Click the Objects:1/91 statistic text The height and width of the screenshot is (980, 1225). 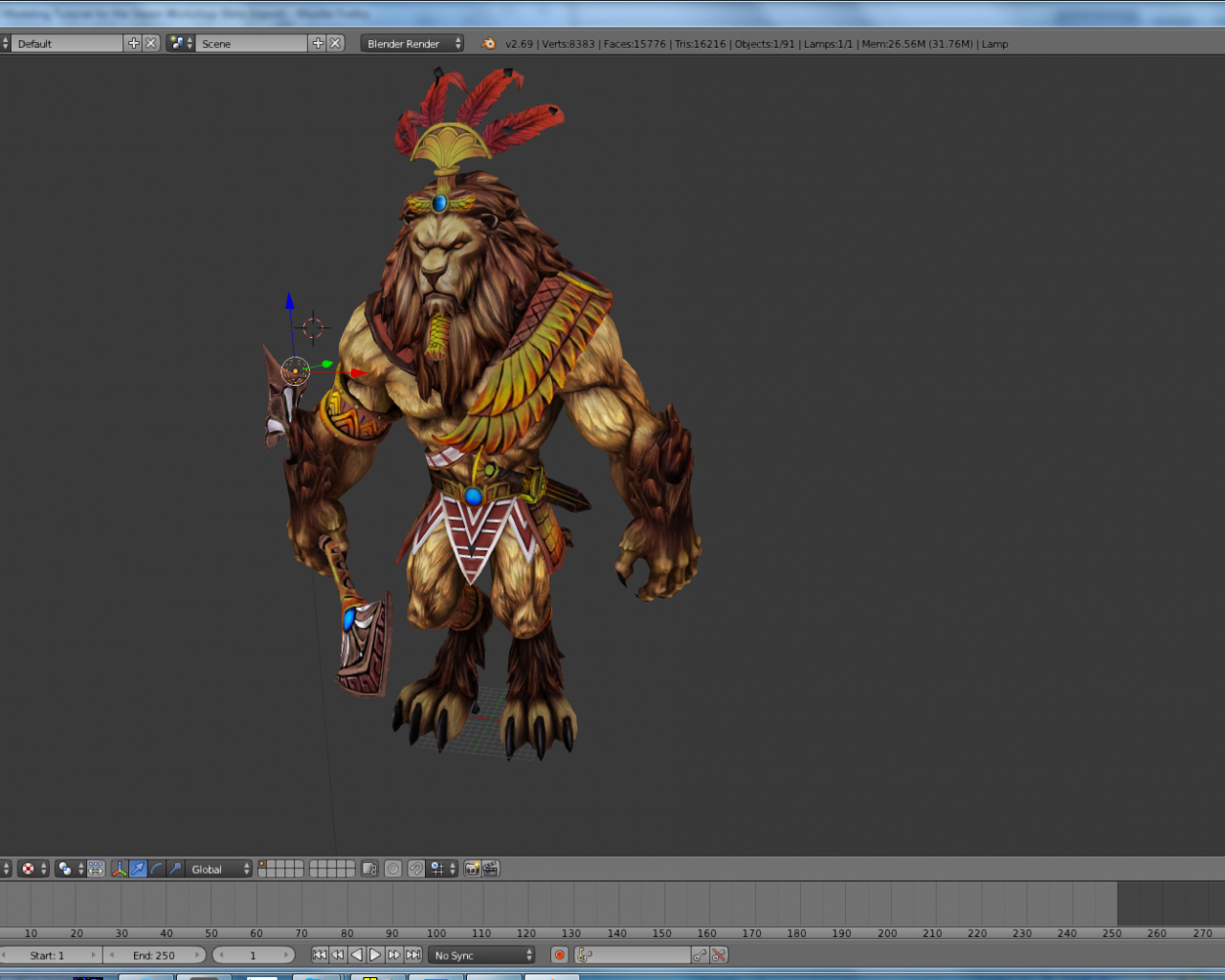pos(765,44)
